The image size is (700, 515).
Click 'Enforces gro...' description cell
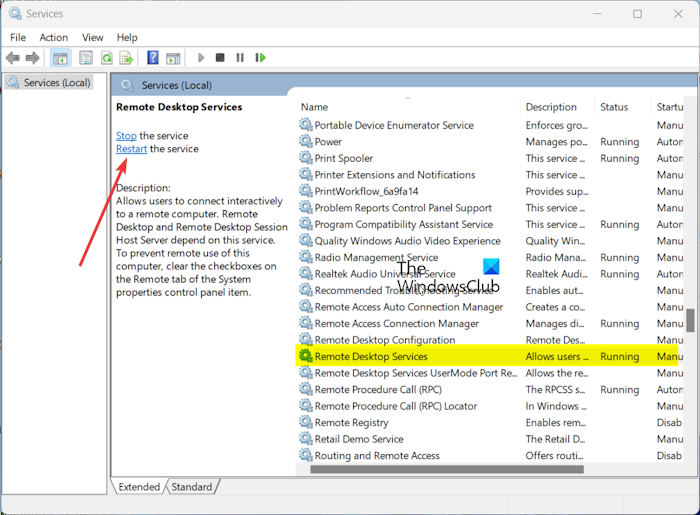[557, 125]
